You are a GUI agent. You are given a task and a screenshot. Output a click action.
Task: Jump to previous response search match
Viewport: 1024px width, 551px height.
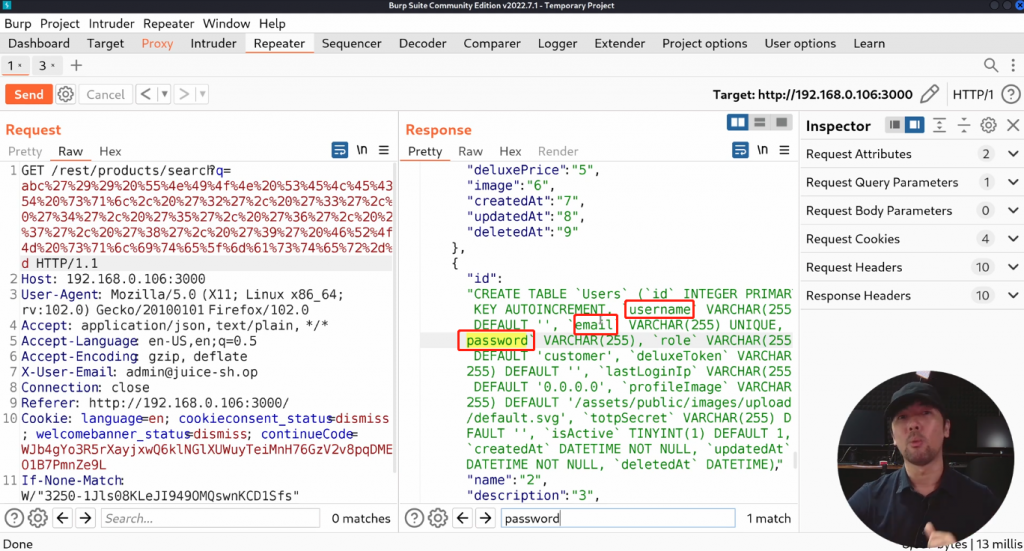click(x=462, y=518)
